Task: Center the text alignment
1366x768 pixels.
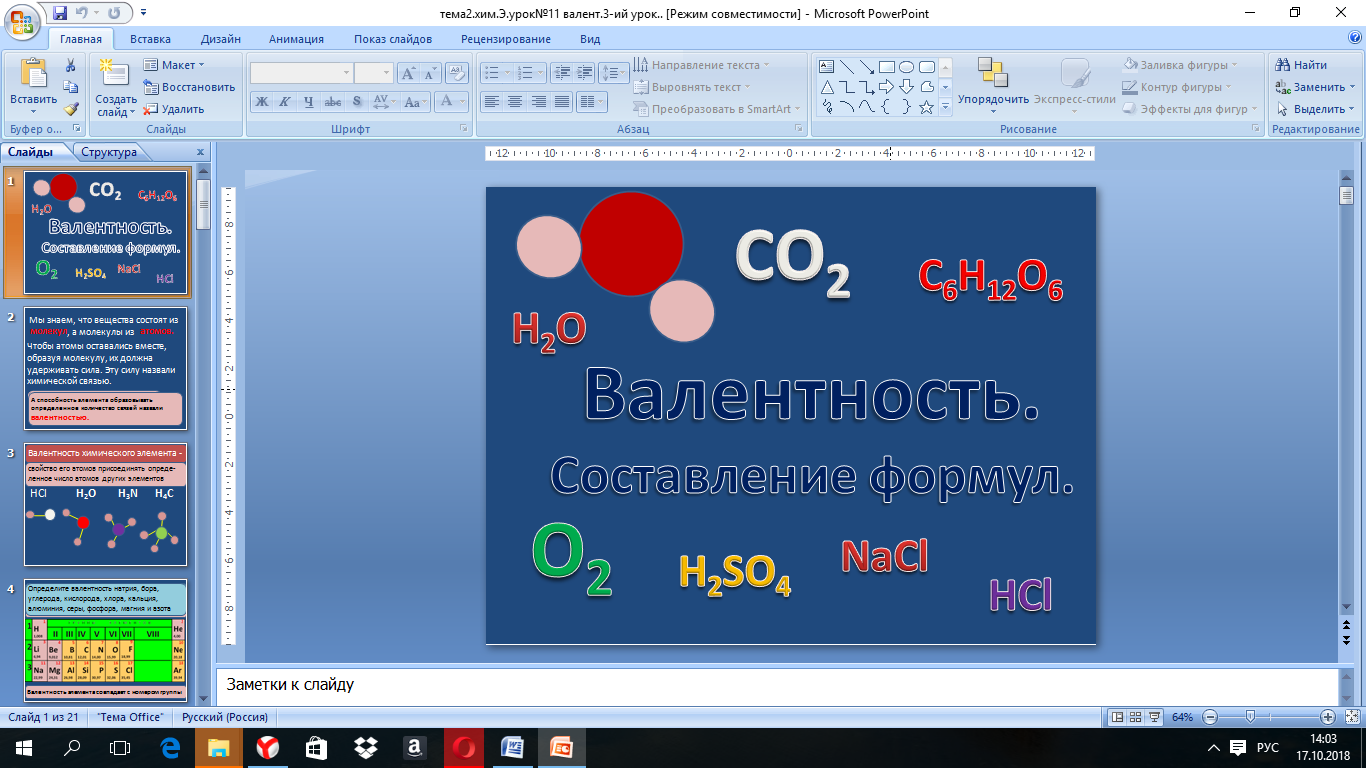Action: 515,101
